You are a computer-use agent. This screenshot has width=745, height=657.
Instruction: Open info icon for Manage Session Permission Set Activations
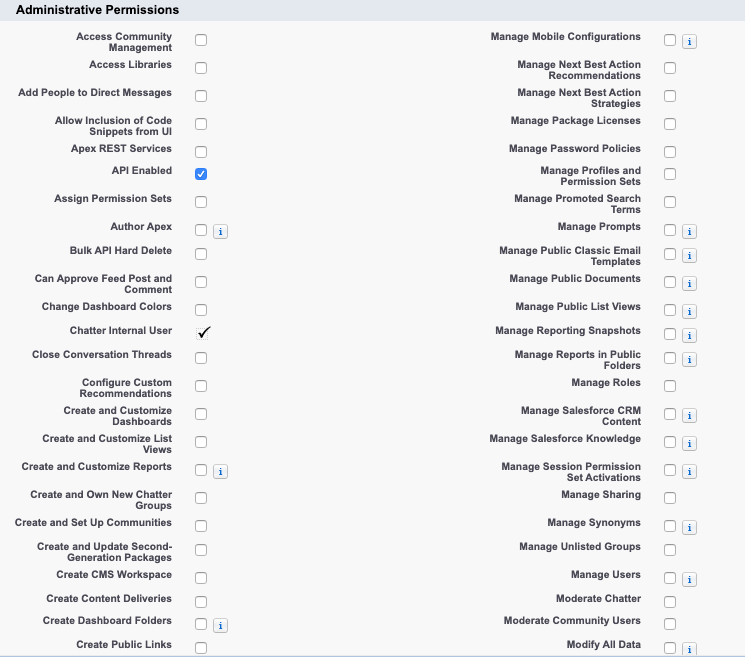tap(689, 472)
